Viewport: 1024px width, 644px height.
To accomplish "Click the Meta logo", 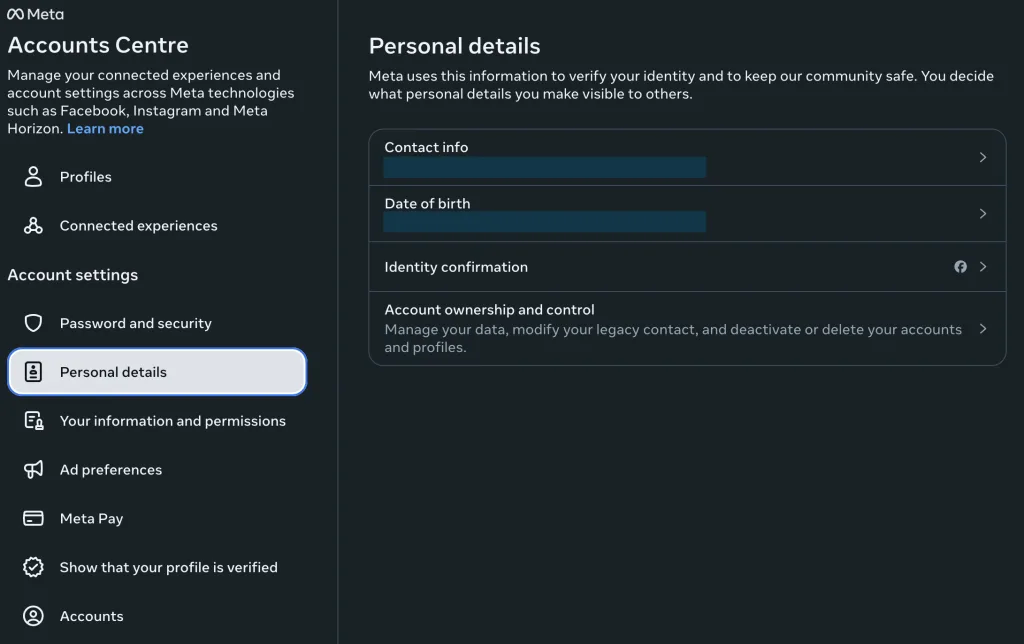I will click(x=35, y=14).
